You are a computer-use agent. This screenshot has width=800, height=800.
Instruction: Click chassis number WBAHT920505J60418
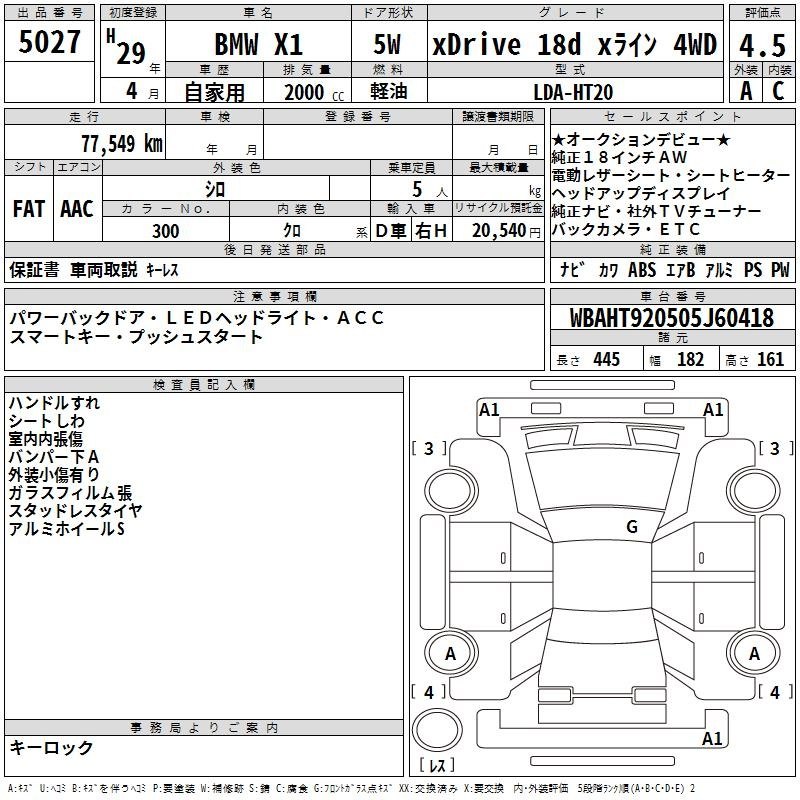tap(672, 318)
